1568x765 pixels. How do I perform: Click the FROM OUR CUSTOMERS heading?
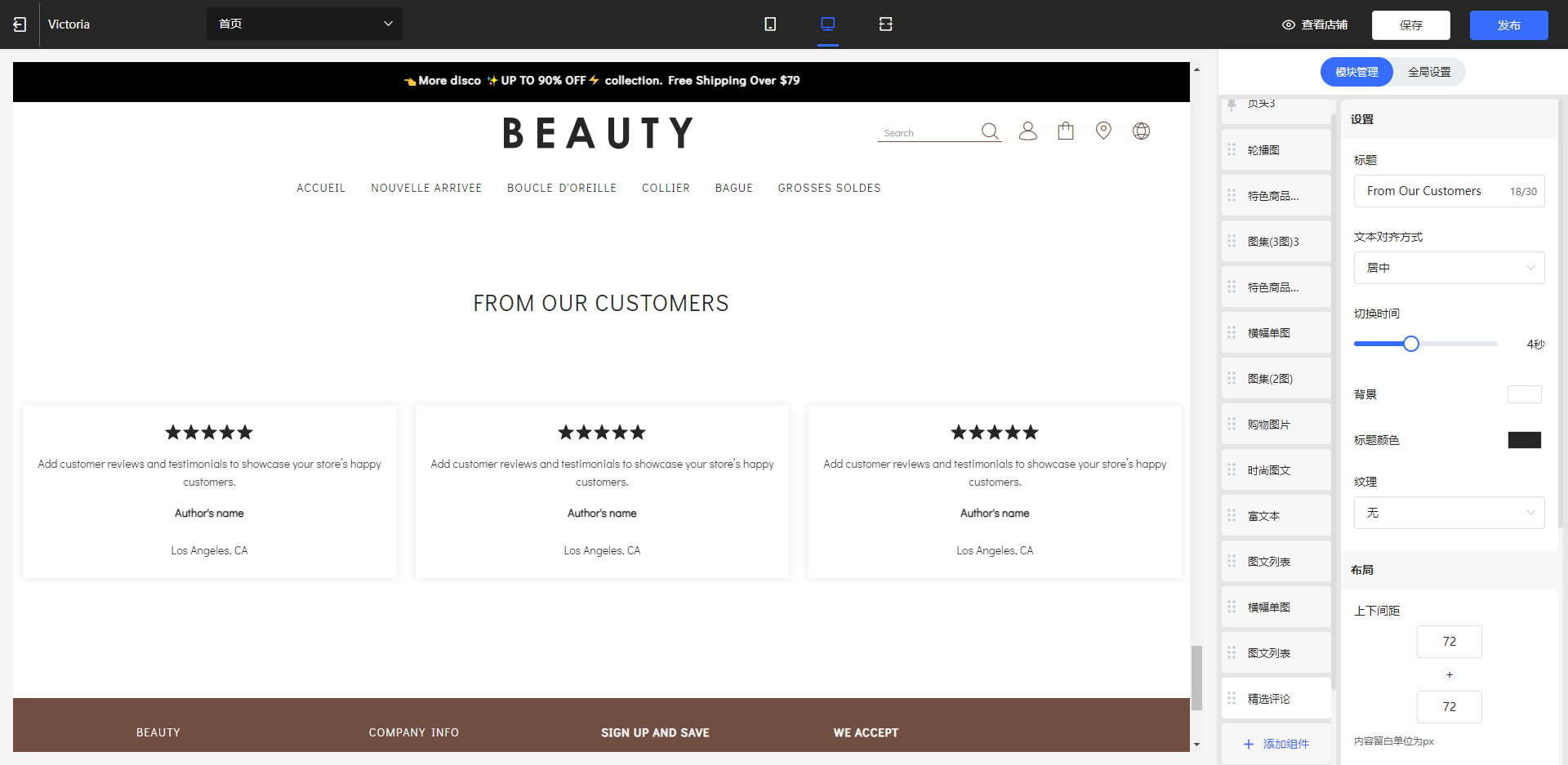601,303
